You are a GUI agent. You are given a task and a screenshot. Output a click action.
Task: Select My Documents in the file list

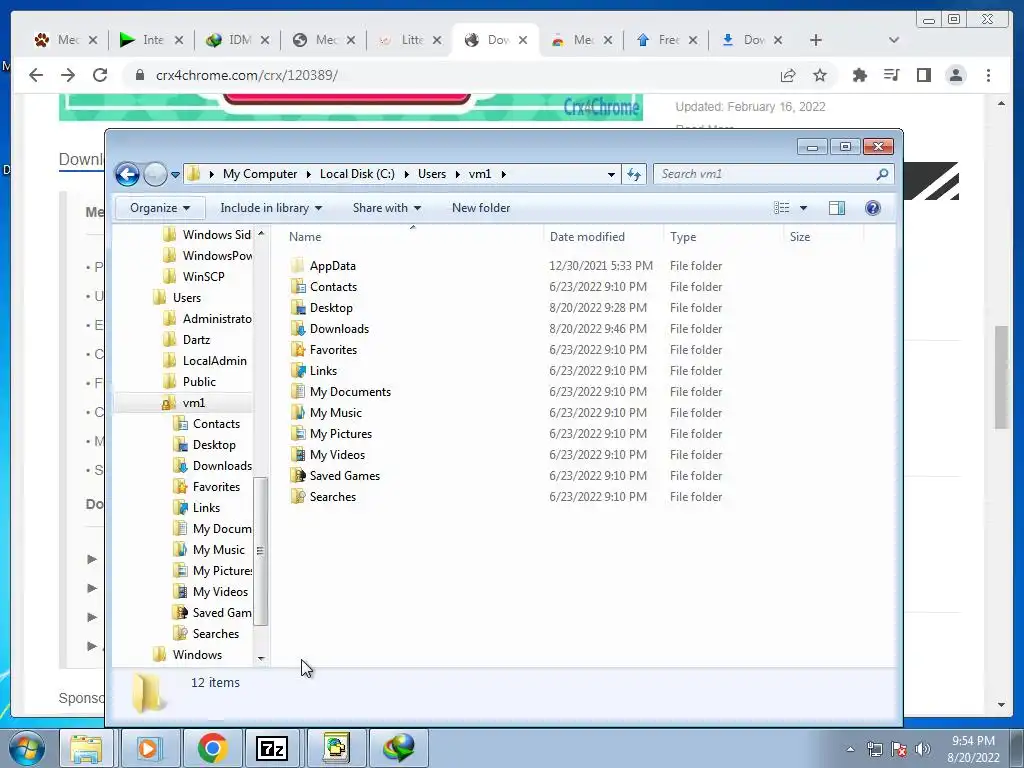coord(350,392)
